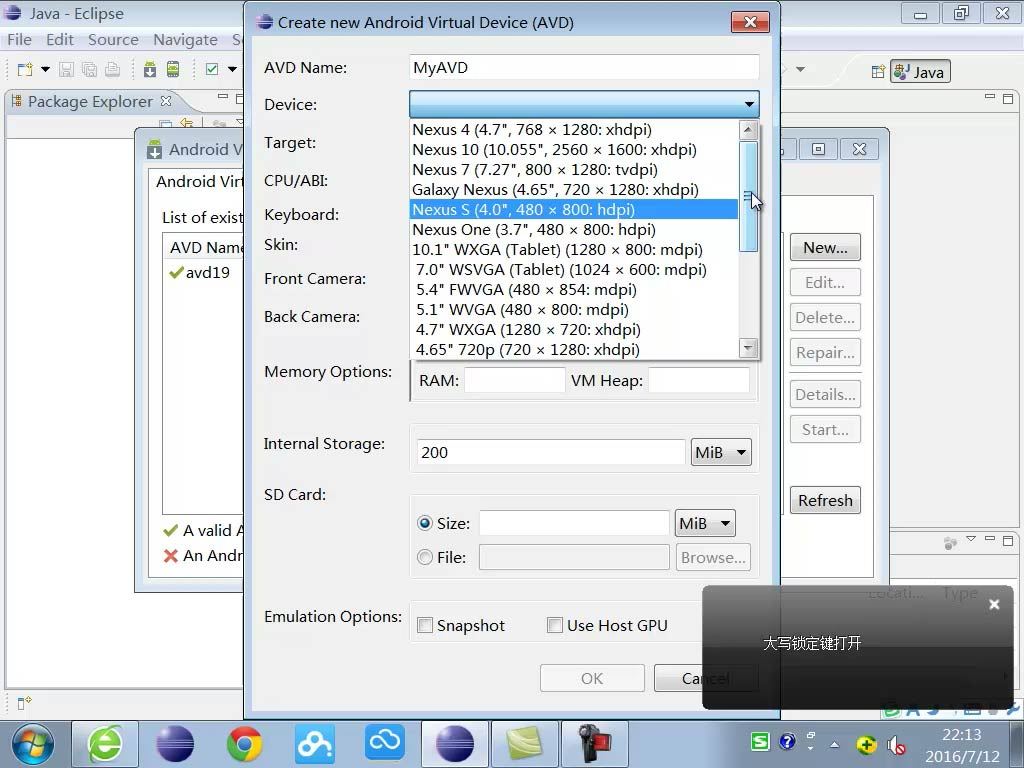Select the Package Explorer tab
The image size is (1024, 768).
pos(89,101)
